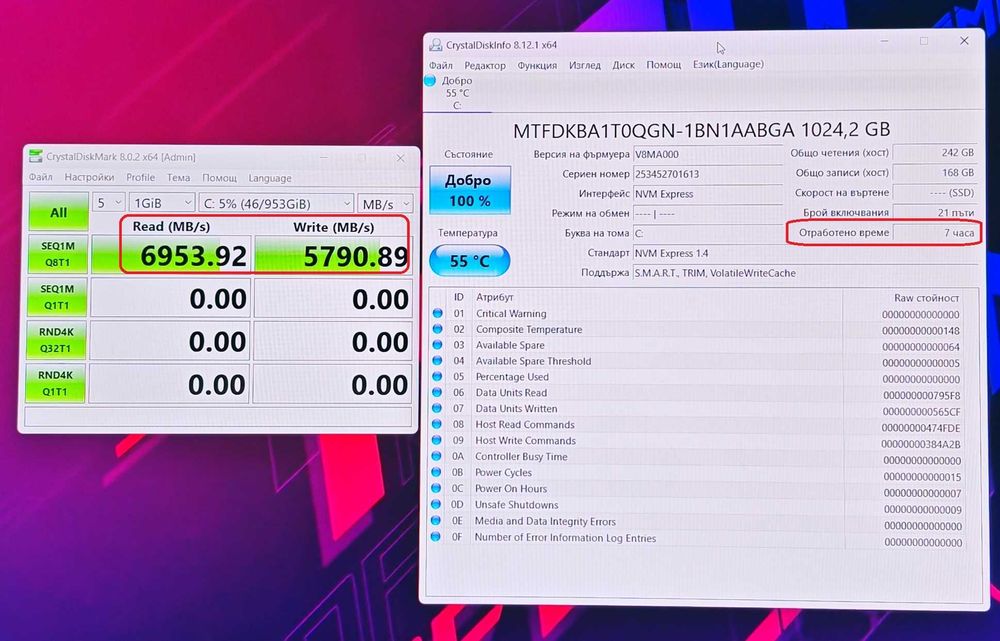The height and width of the screenshot is (641, 1000).
Task: Click the Брой включвания value 21 пъти
Action: click(935, 212)
